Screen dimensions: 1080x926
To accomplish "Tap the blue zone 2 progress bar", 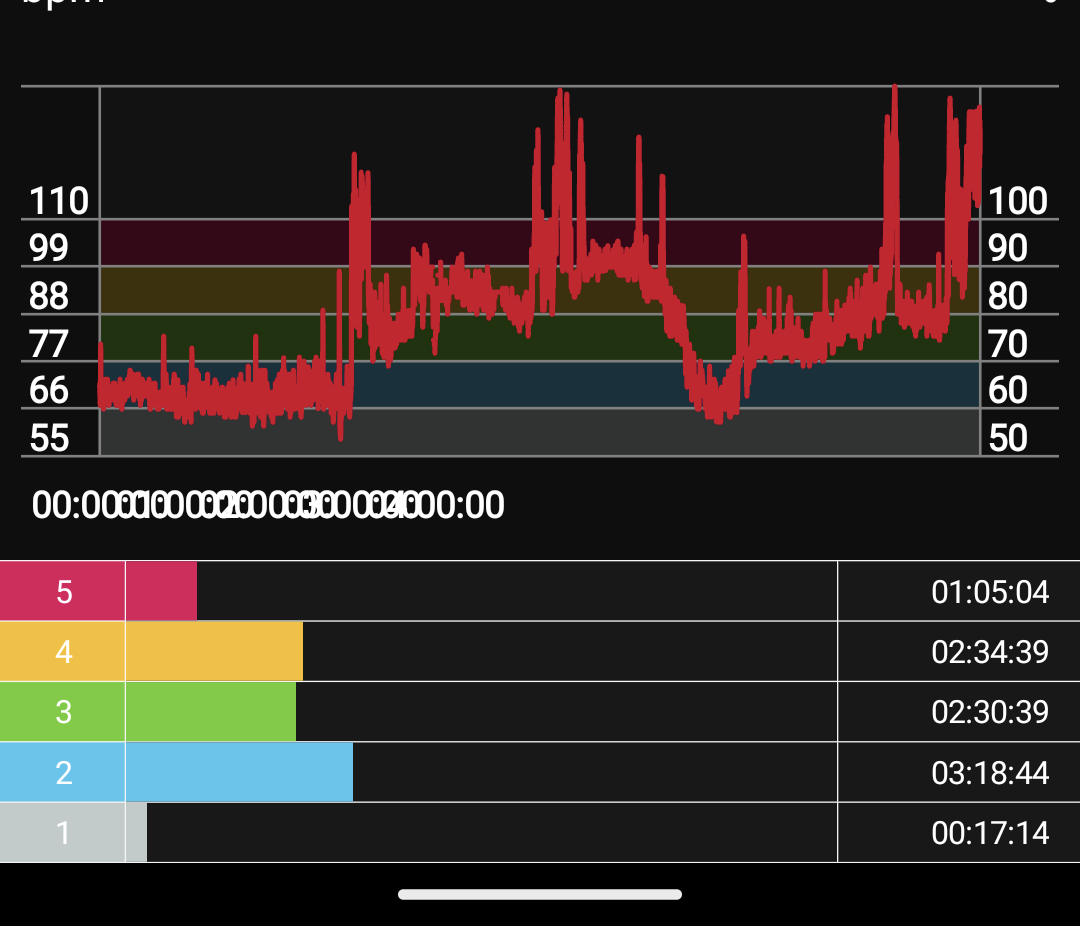I will (x=239, y=772).
